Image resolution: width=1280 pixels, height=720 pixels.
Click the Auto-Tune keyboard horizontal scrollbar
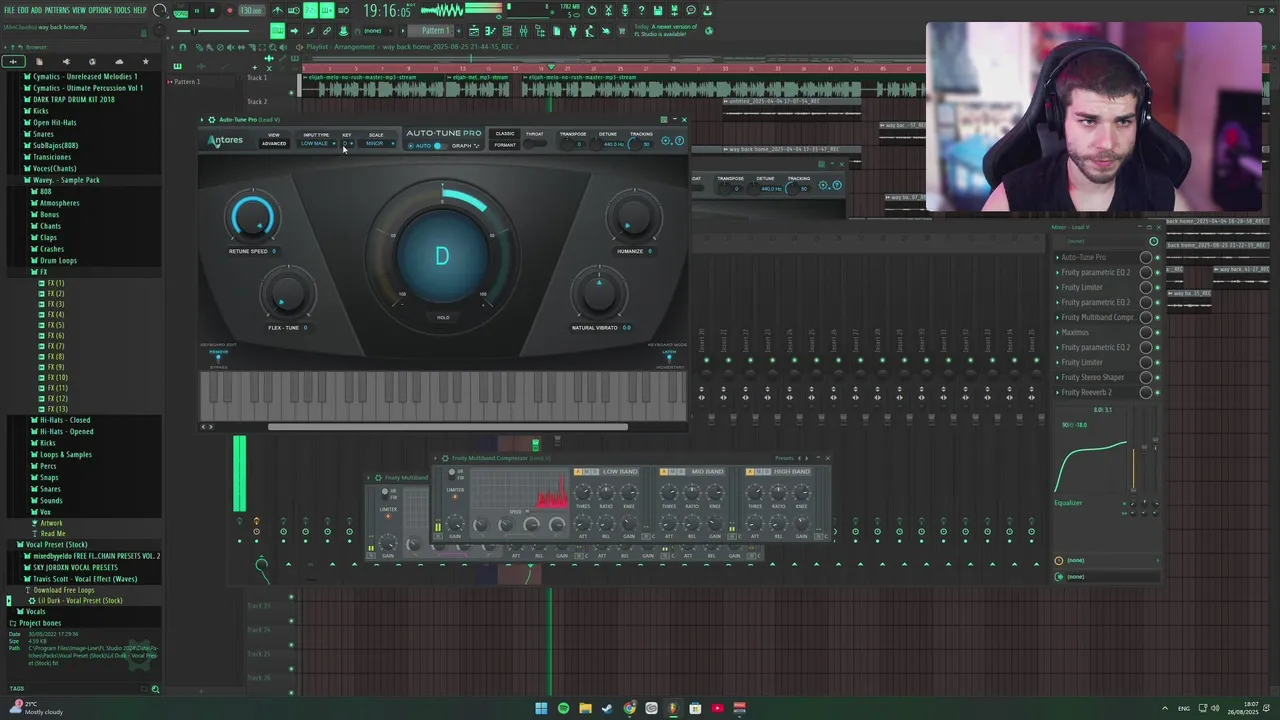tap(448, 427)
